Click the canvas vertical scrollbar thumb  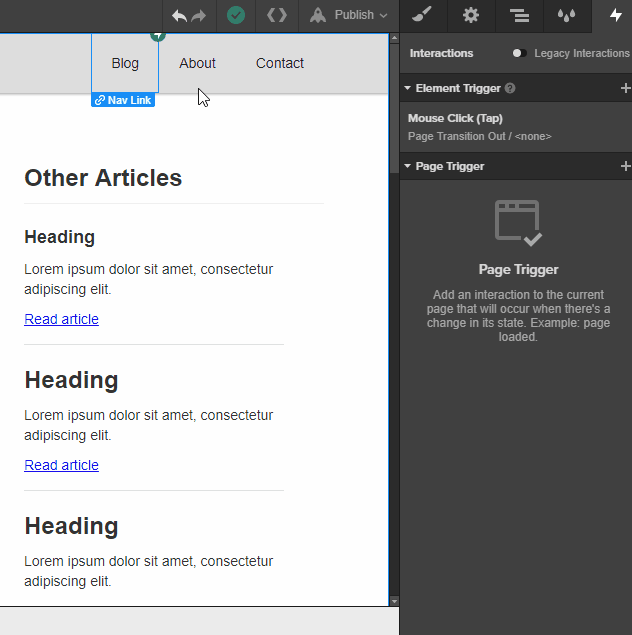pyautogui.click(x=394, y=109)
